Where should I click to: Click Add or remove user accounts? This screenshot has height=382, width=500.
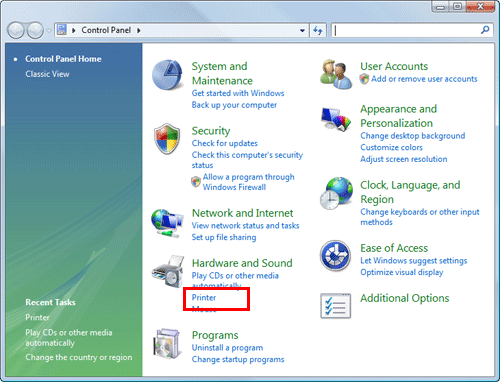(x=424, y=79)
